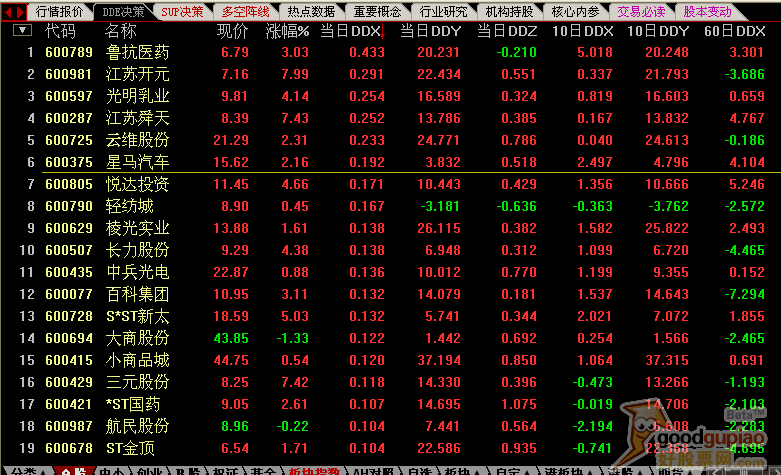The height and width of the screenshot is (475, 781).
Task: Select the 江苏开元 row name
Action: [x=137, y=74]
